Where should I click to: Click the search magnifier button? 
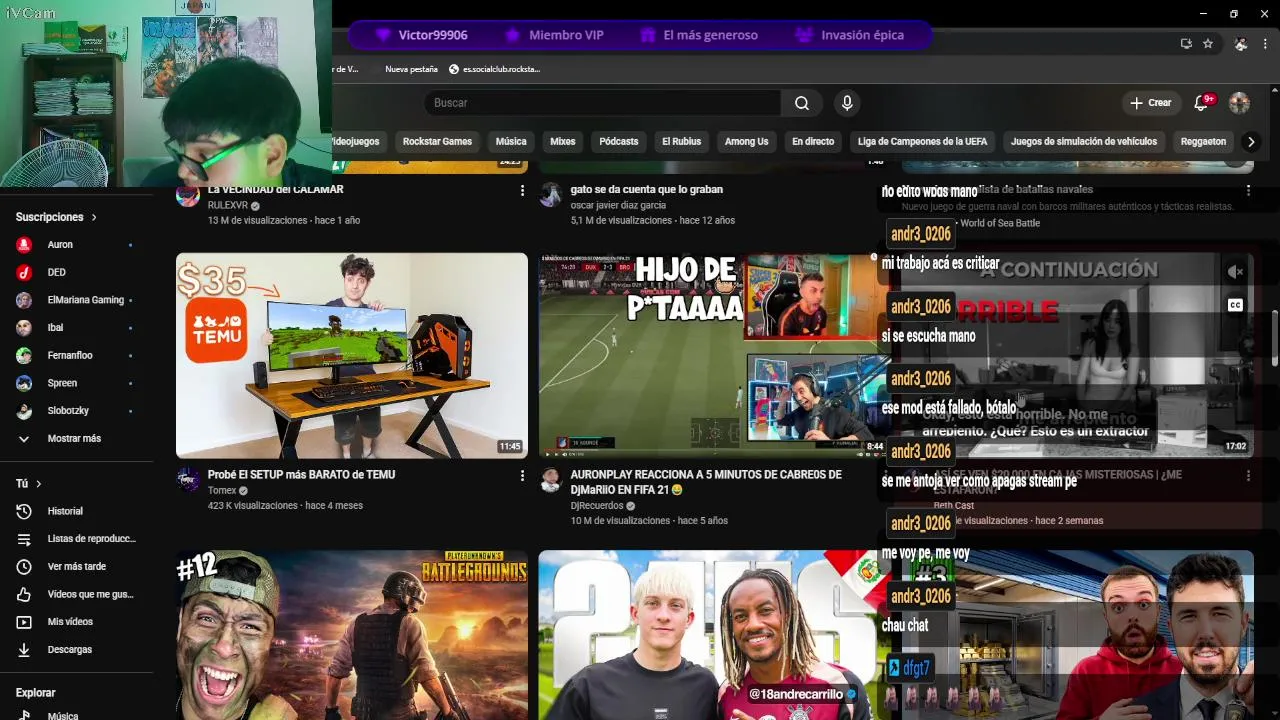tap(802, 103)
